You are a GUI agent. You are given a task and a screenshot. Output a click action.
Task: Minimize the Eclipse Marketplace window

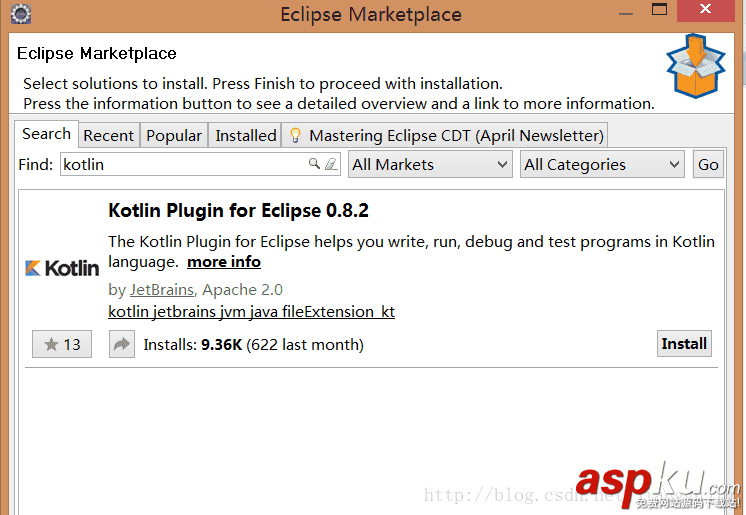click(626, 13)
